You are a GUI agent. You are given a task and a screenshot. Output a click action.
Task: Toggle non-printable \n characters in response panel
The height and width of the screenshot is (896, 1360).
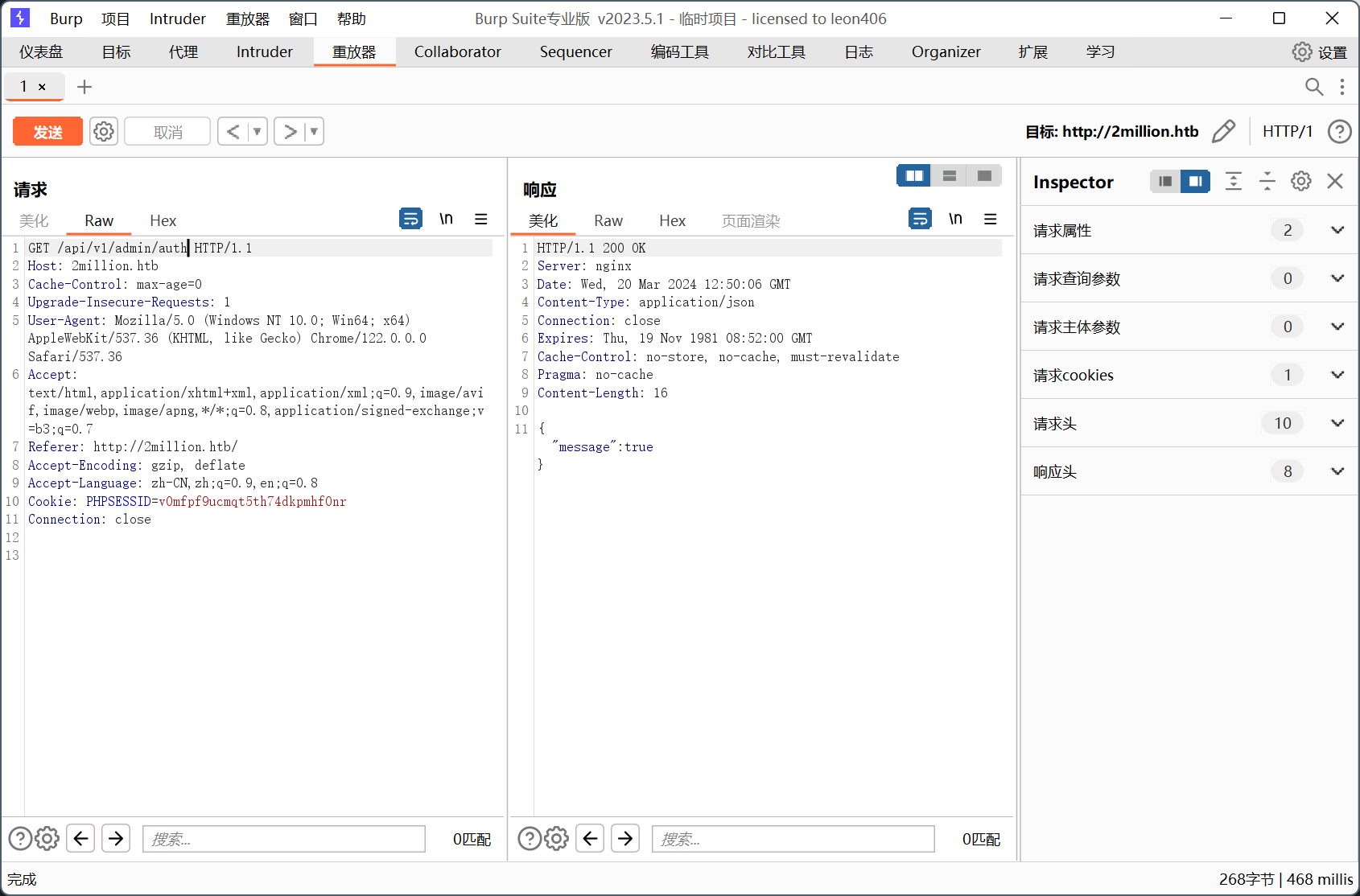coord(955,219)
